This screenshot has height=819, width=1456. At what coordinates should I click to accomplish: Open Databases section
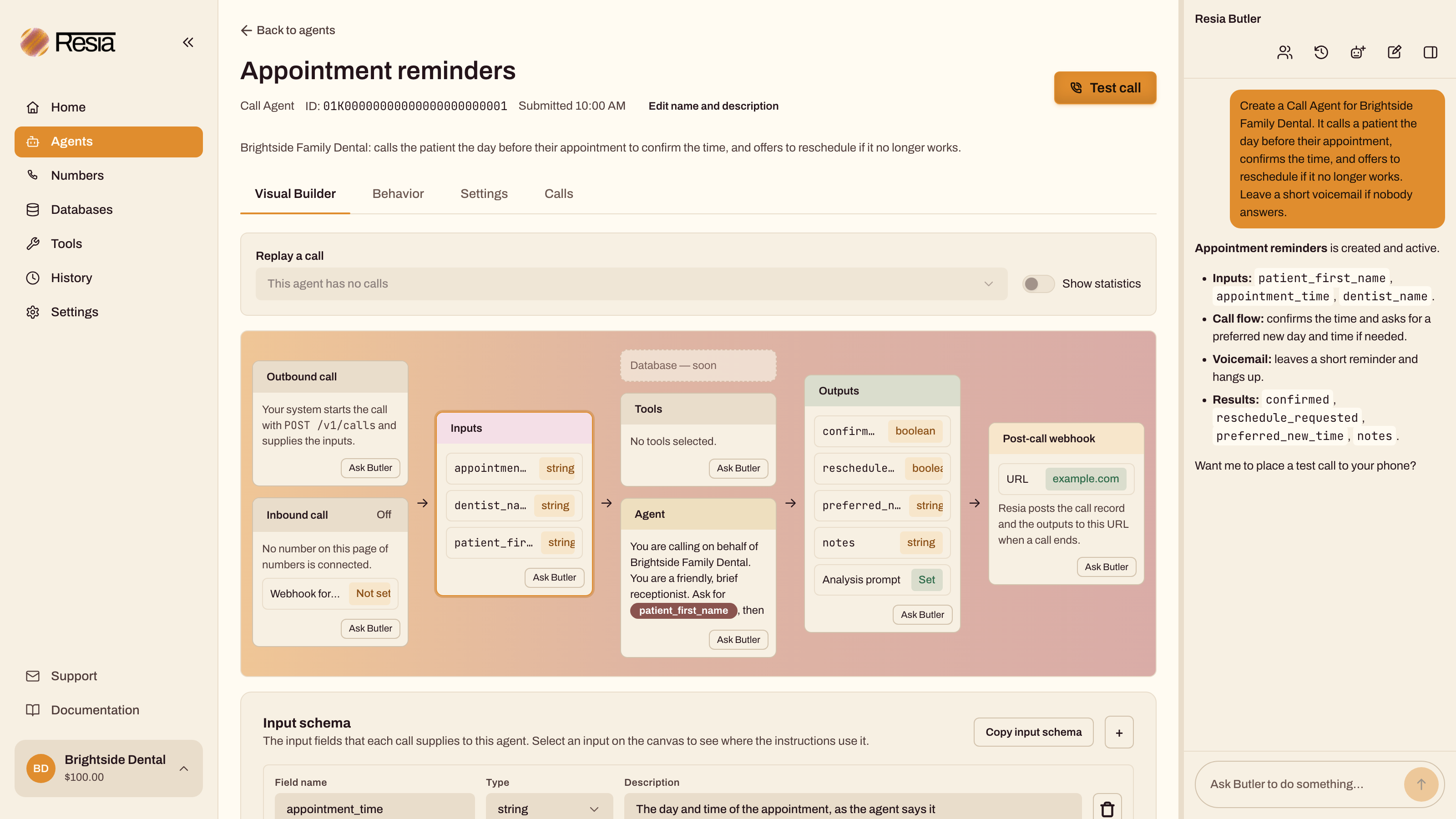[x=109, y=210]
